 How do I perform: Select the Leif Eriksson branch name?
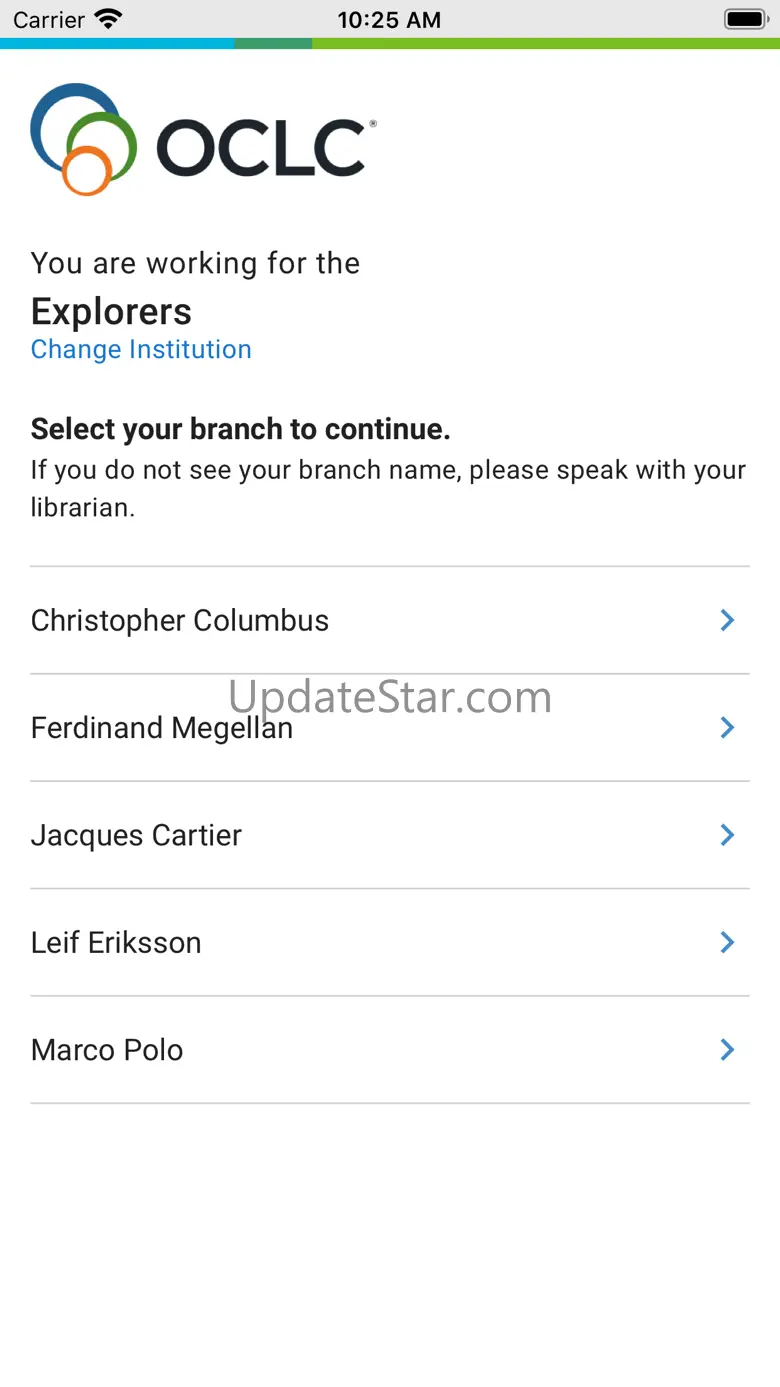116,942
